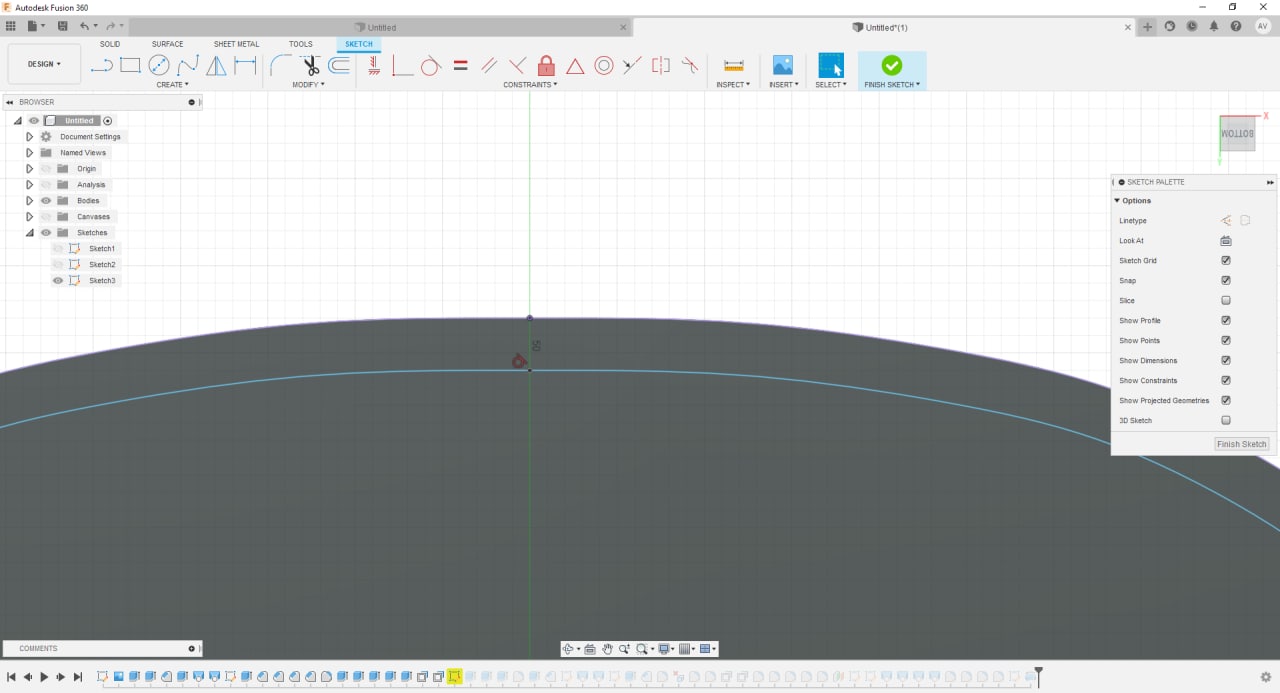Viewport: 1280px width, 693px height.
Task: Select the Line sketch tool
Action: [x=101, y=66]
